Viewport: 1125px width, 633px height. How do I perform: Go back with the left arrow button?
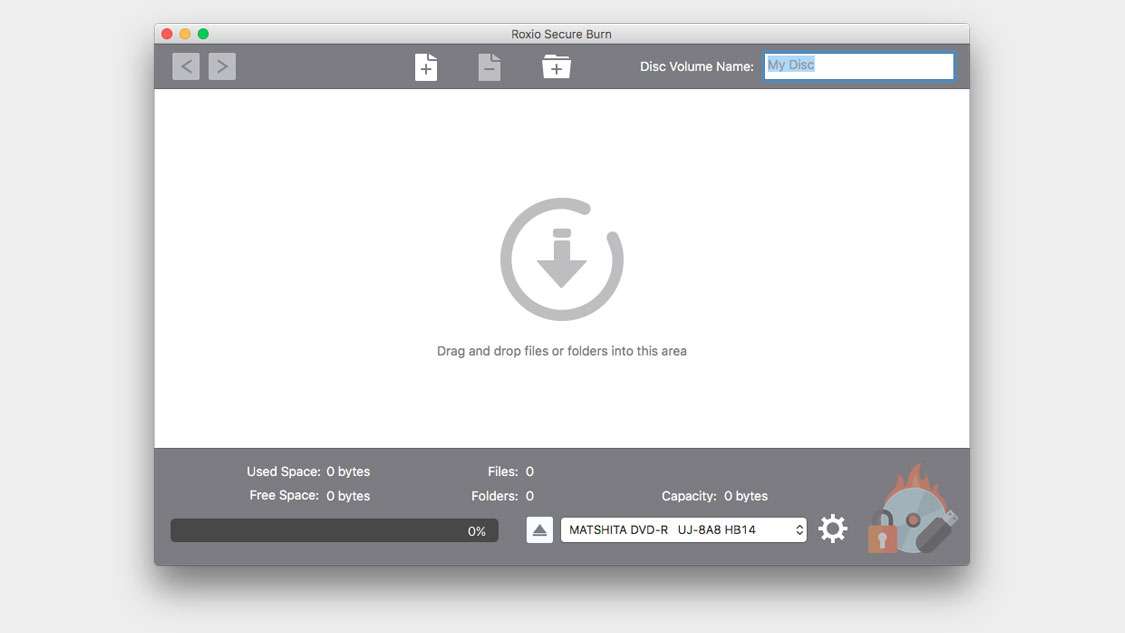point(186,67)
